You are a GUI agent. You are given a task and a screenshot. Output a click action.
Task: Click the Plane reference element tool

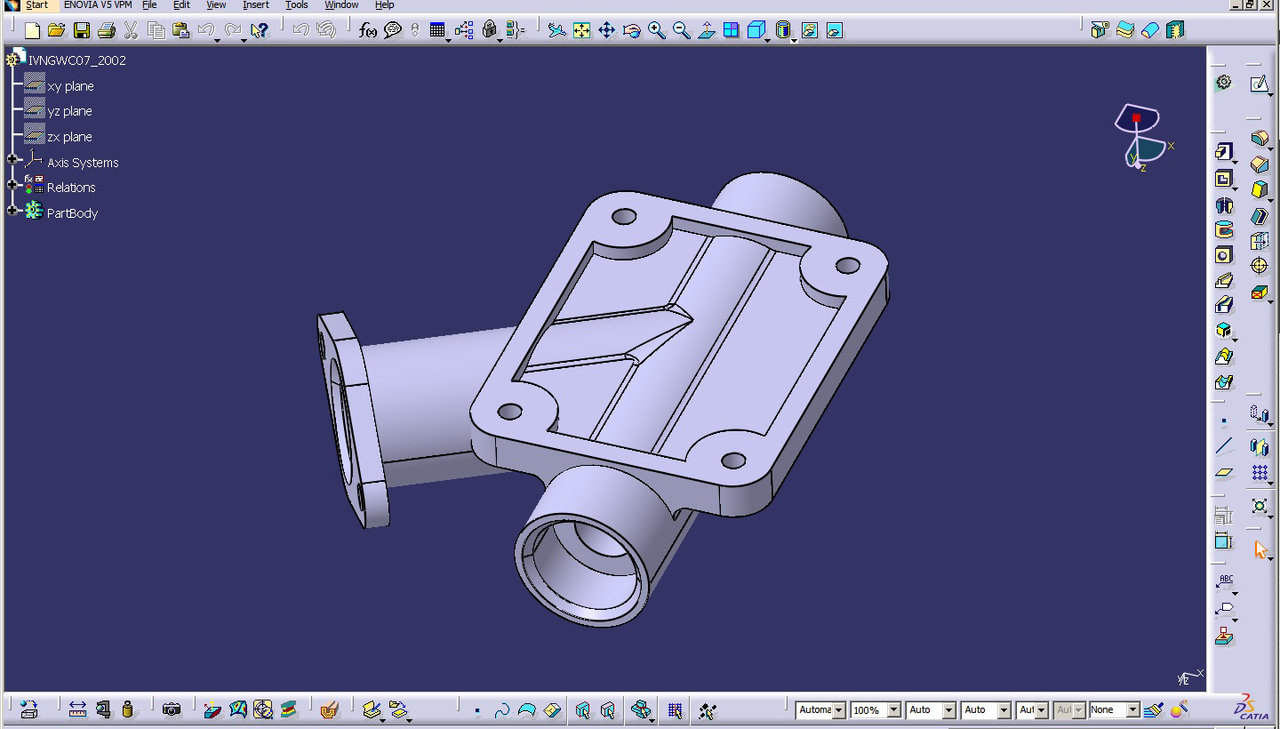click(x=1224, y=472)
